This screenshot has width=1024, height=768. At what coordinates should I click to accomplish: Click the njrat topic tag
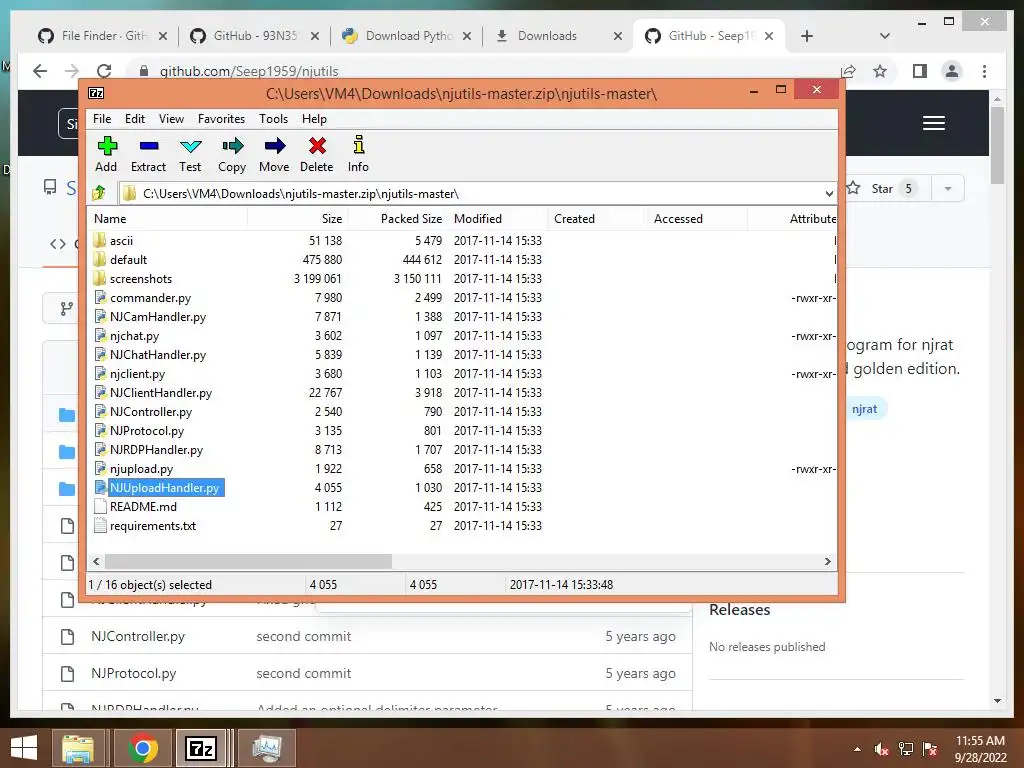tap(865, 409)
